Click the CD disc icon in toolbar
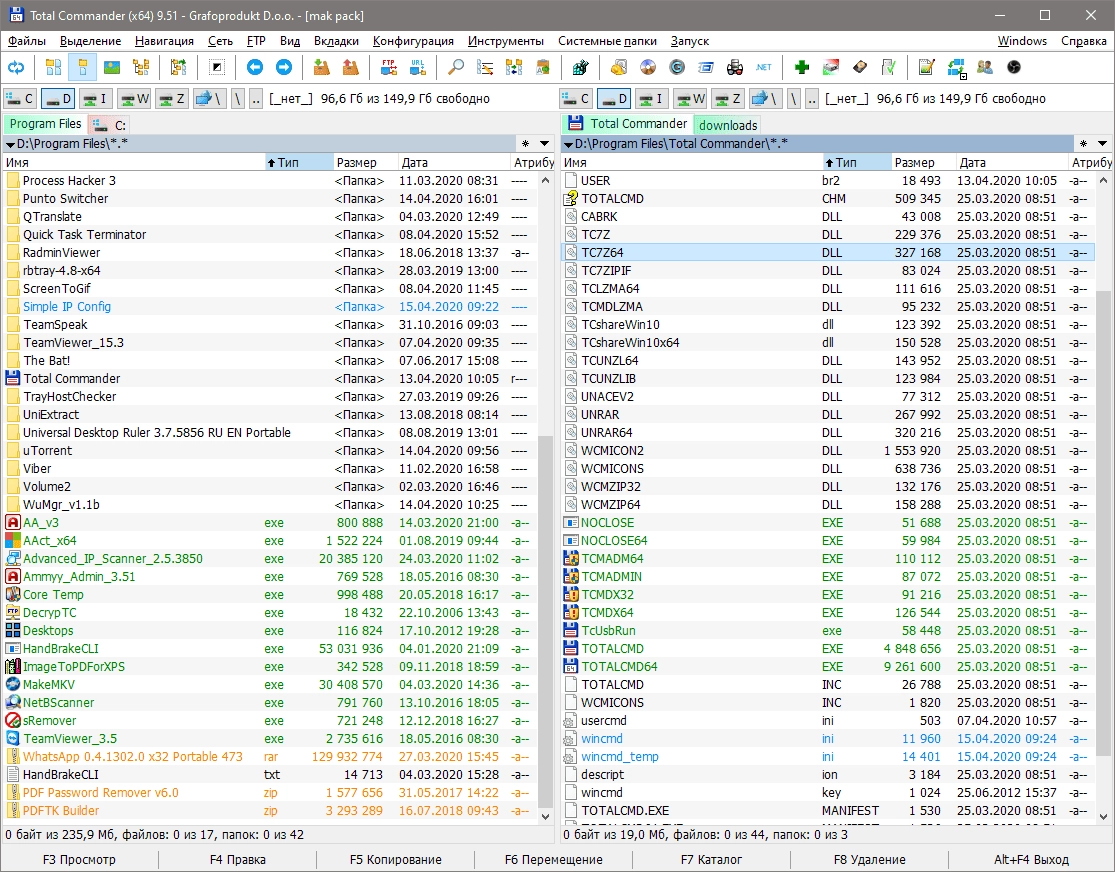The height and width of the screenshot is (872, 1115). pos(648,68)
